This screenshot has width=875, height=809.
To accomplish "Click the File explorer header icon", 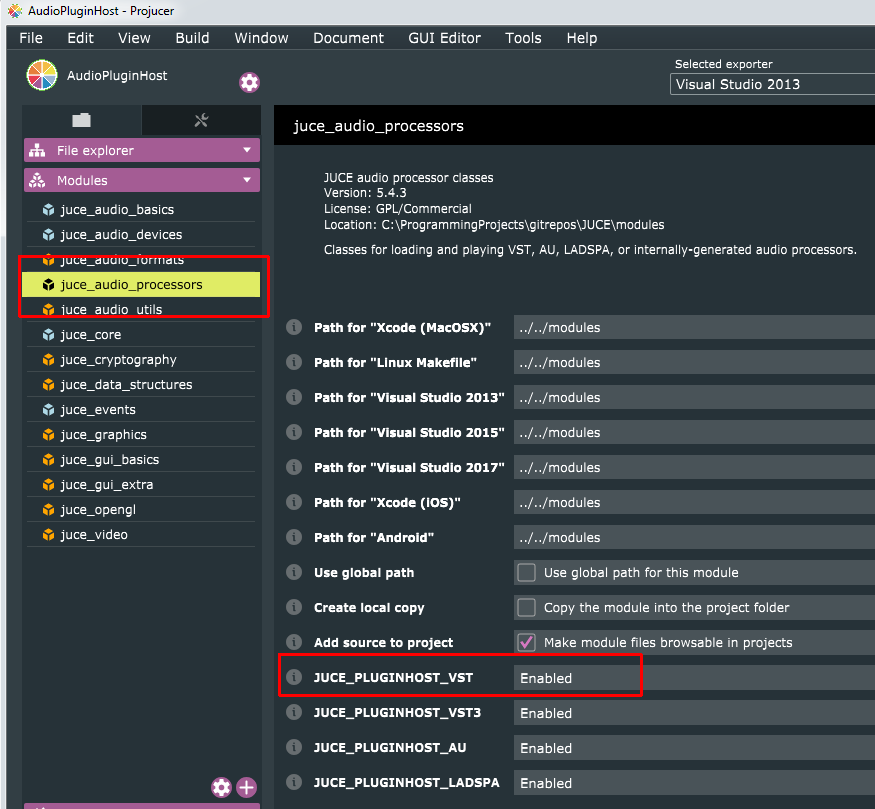I will pos(37,150).
